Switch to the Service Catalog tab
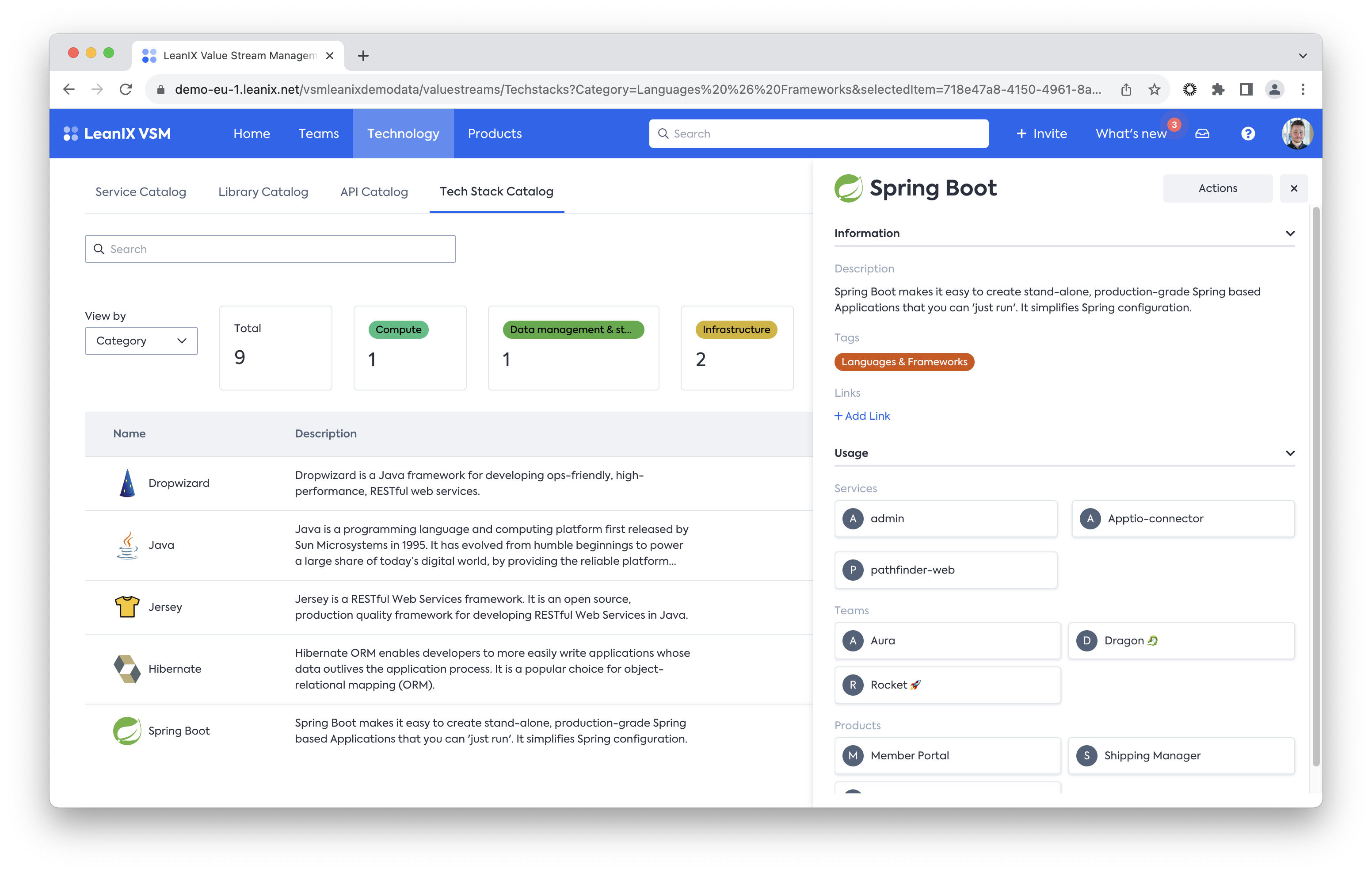Image resolution: width=1372 pixels, height=873 pixels. (x=141, y=191)
